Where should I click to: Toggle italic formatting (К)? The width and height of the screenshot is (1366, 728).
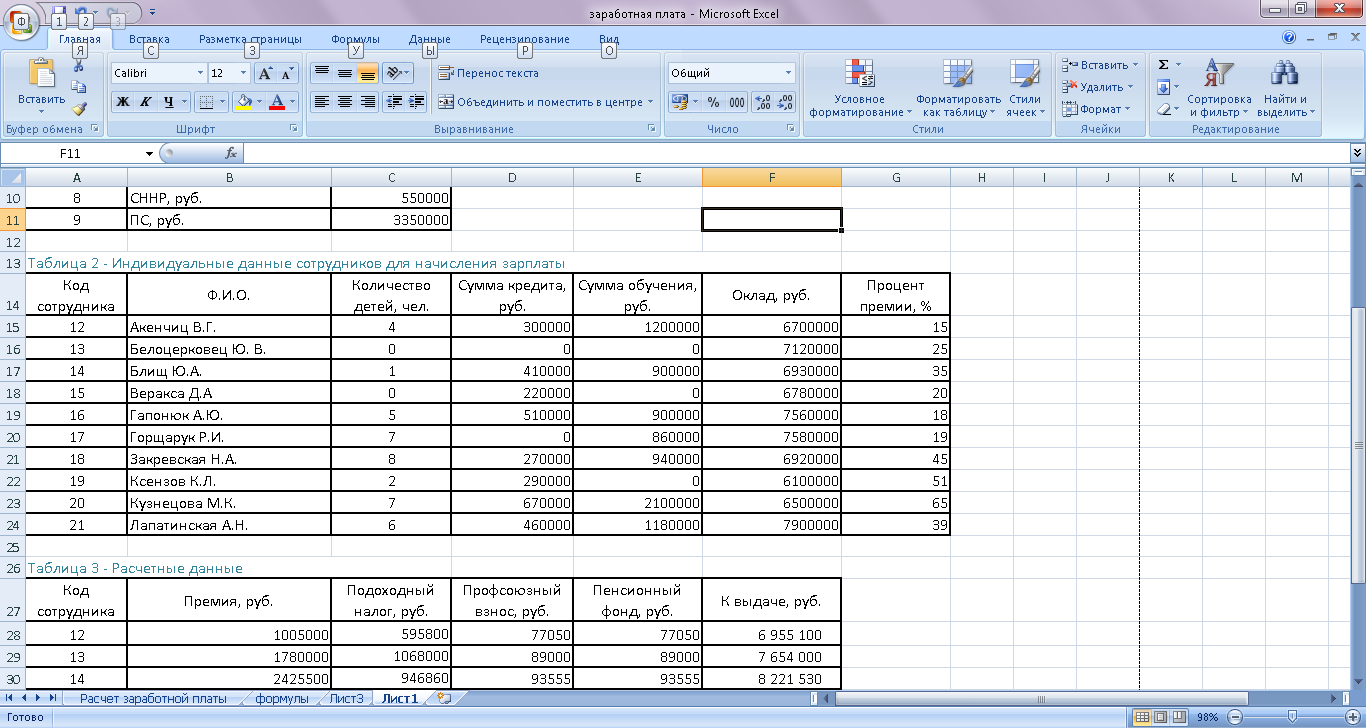pos(145,102)
